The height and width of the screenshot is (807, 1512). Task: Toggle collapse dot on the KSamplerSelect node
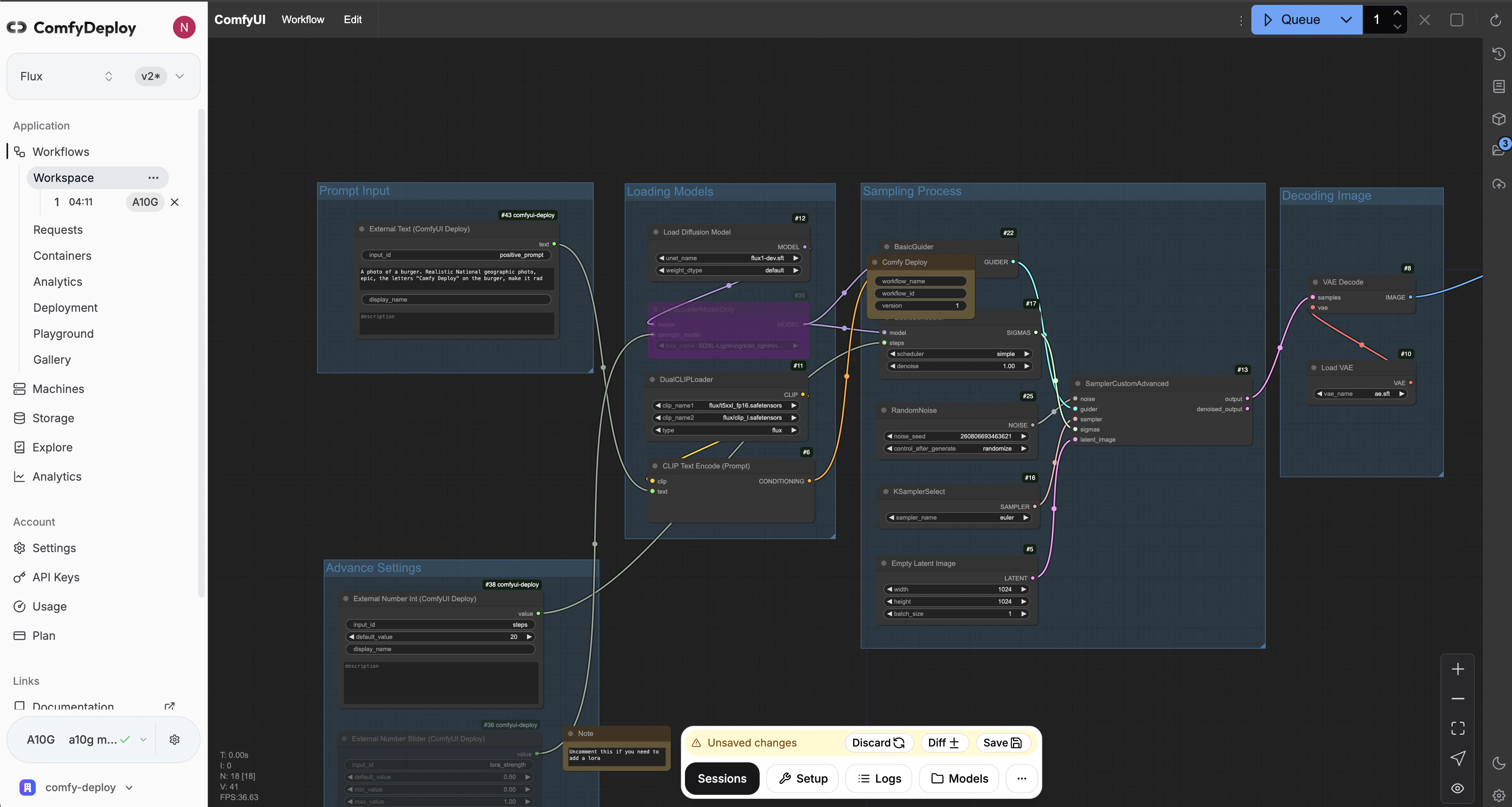(x=885, y=492)
